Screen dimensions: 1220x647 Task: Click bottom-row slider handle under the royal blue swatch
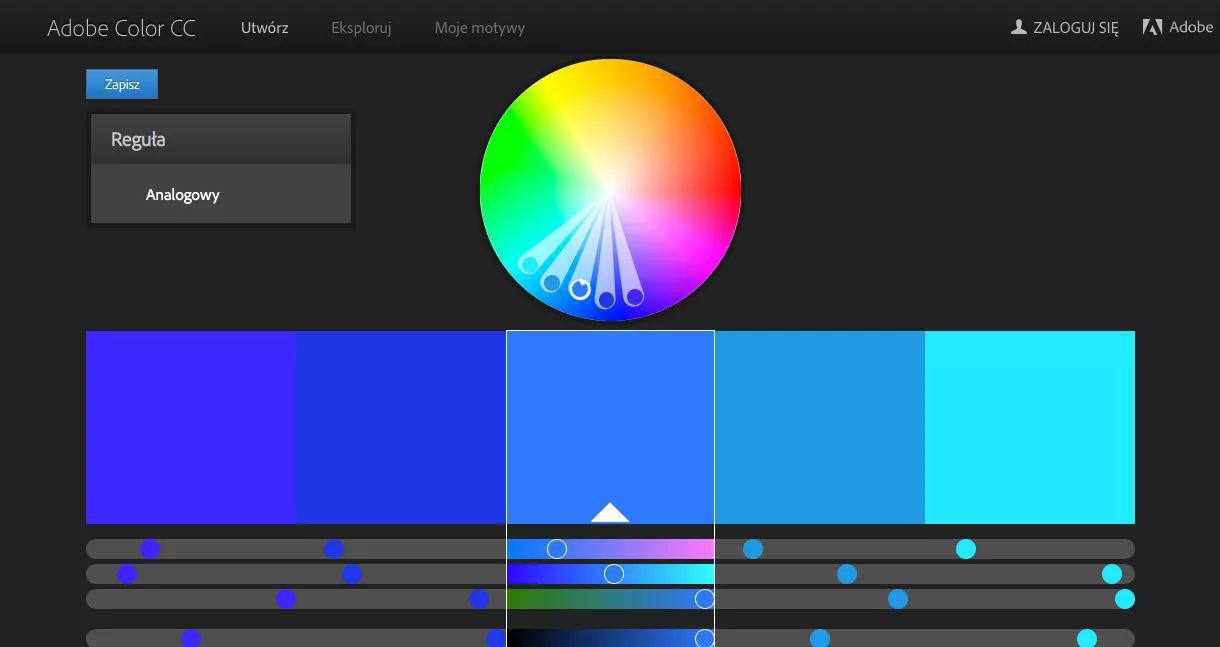pos(495,638)
